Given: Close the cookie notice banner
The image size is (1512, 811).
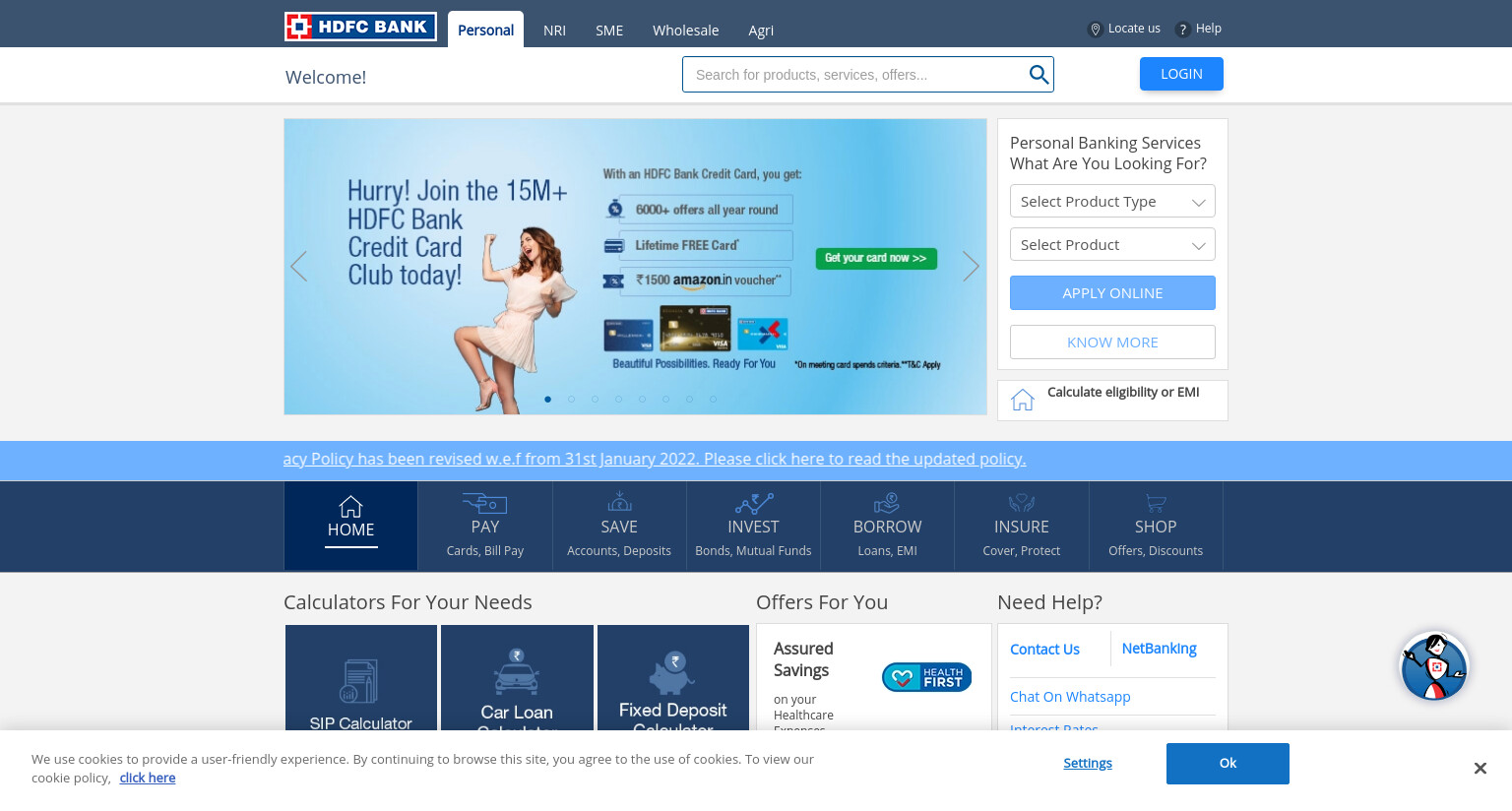Looking at the screenshot, I should (x=1480, y=768).
